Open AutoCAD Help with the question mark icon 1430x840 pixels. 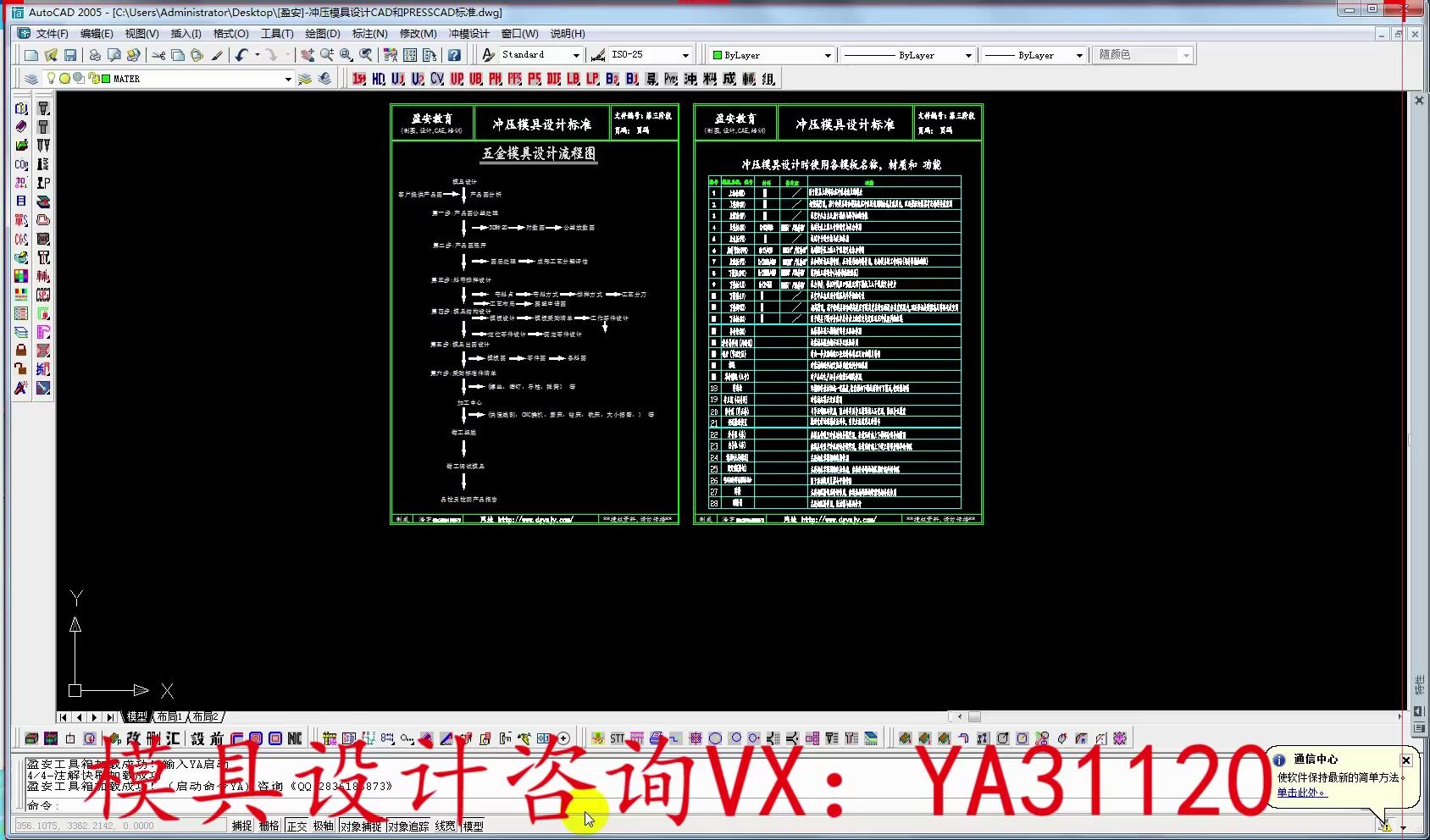[x=456, y=53]
